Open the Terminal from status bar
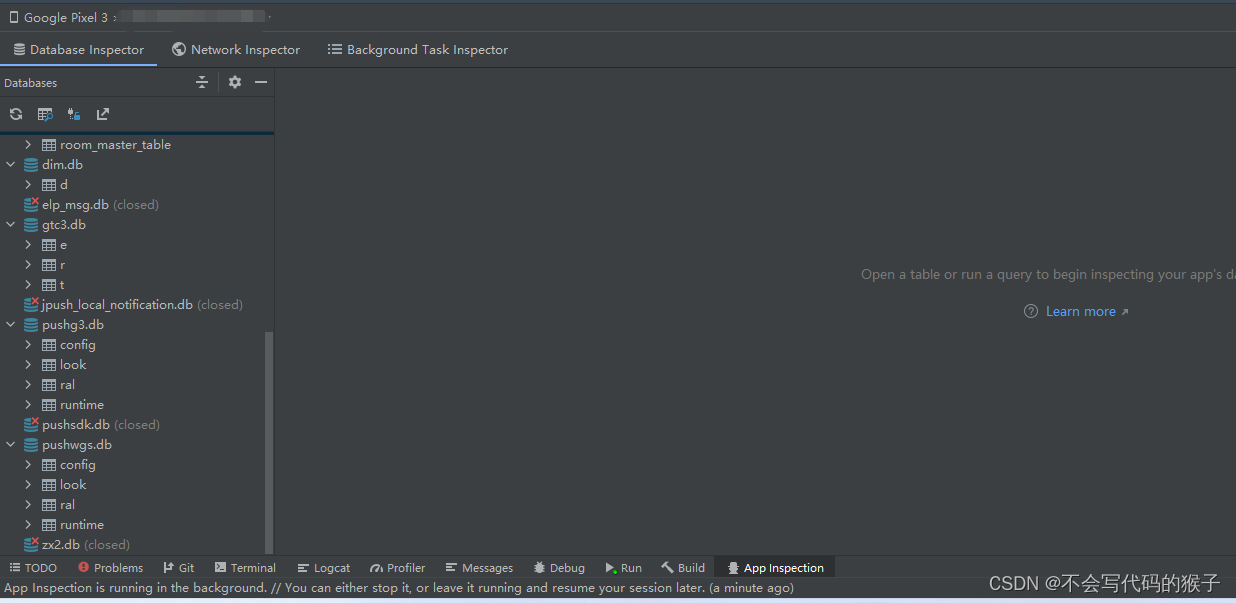This screenshot has width=1236, height=603. point(244,567)
